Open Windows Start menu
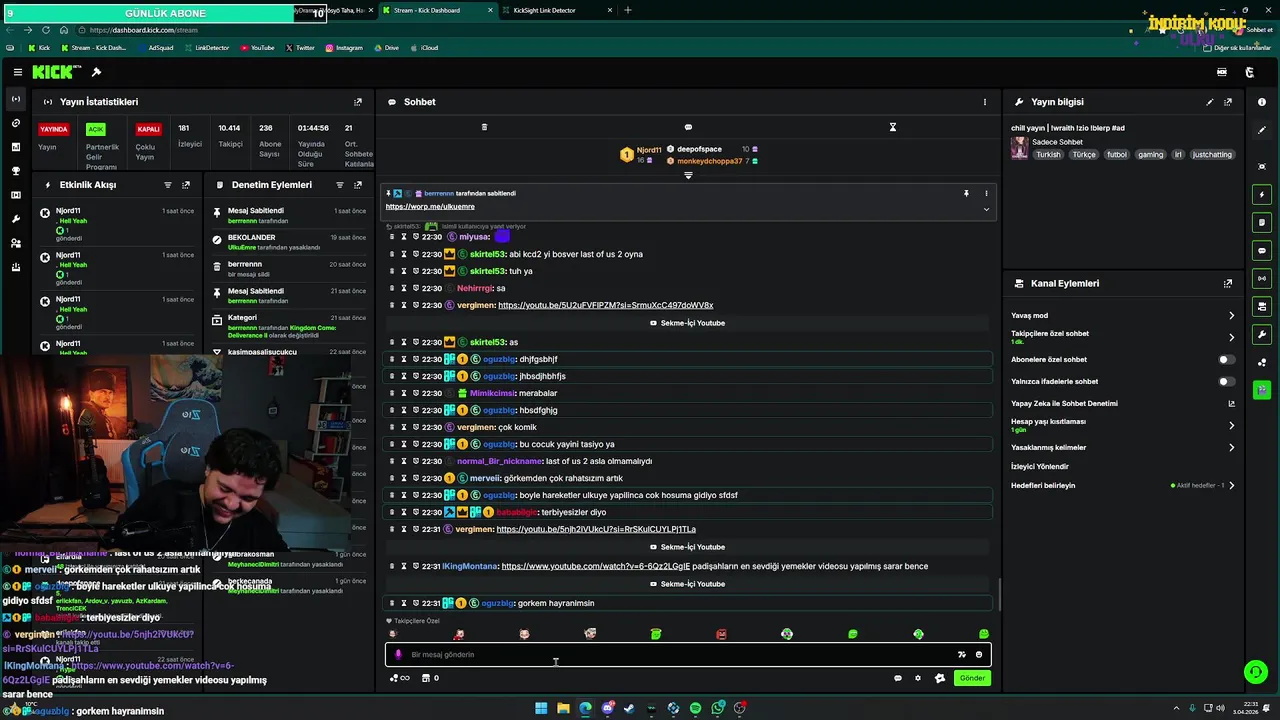The height and width of the screenshot is (720, 1280). tap(541, 708)
